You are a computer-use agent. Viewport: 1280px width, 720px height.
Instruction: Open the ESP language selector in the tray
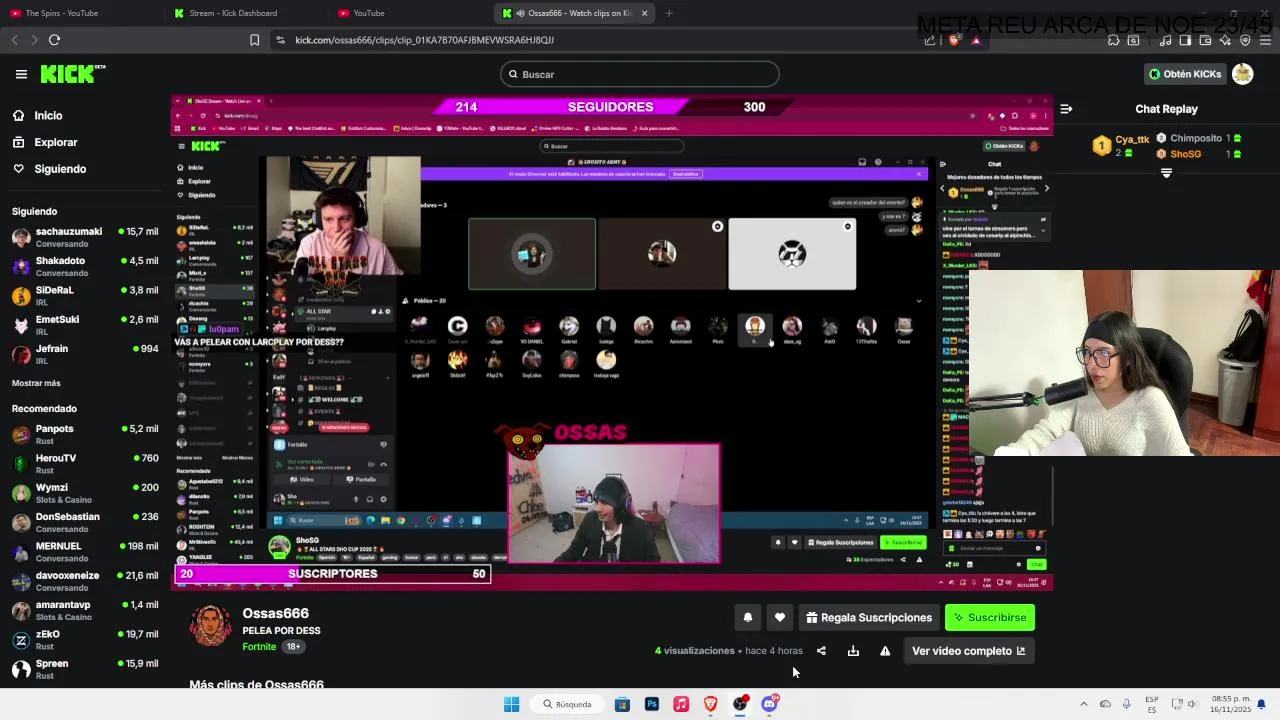(x=1152, y=704)
